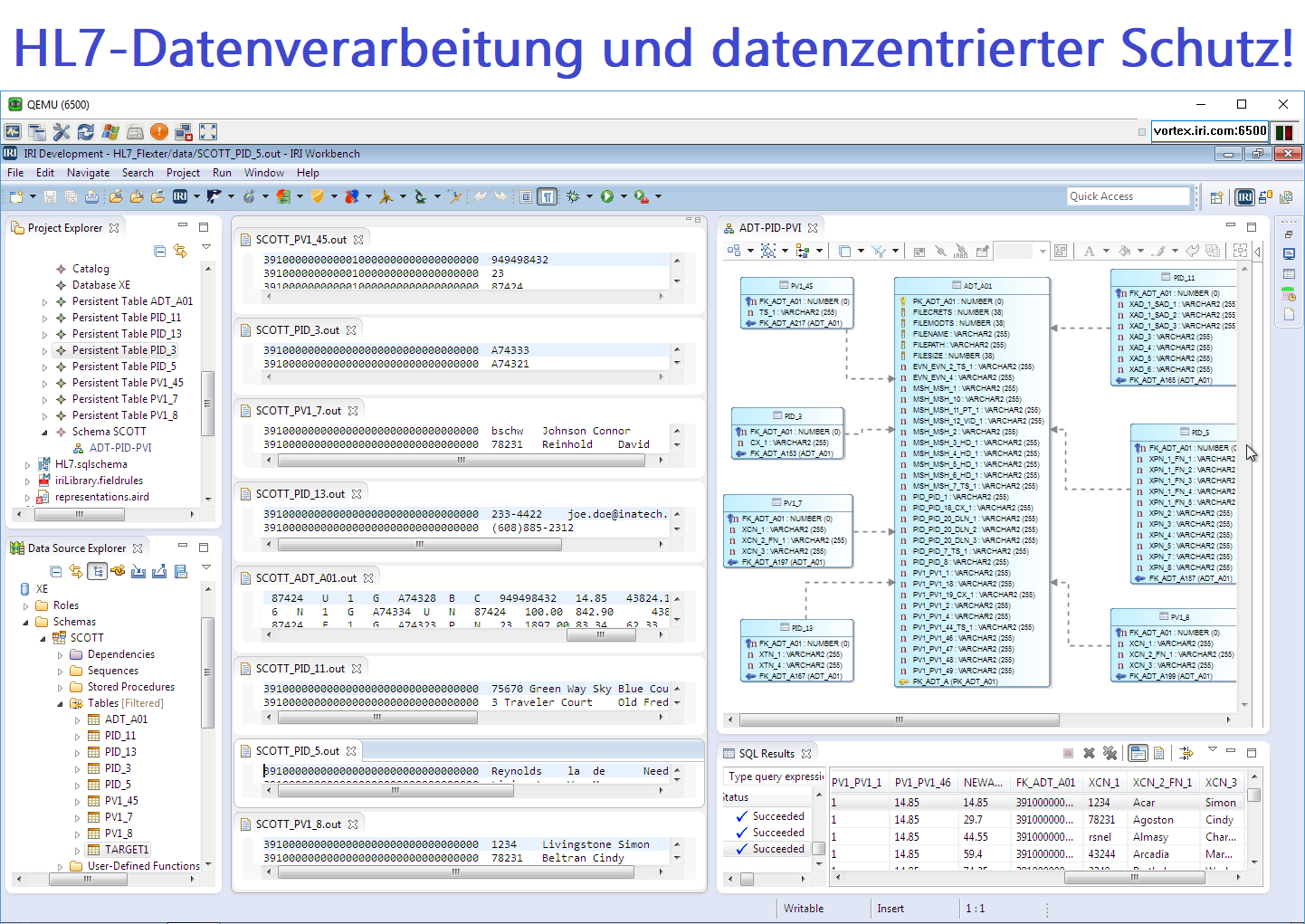Viewport: 1305px width, 924px height.
Task: Click the green Run button in toolbar
Action: 607,196
